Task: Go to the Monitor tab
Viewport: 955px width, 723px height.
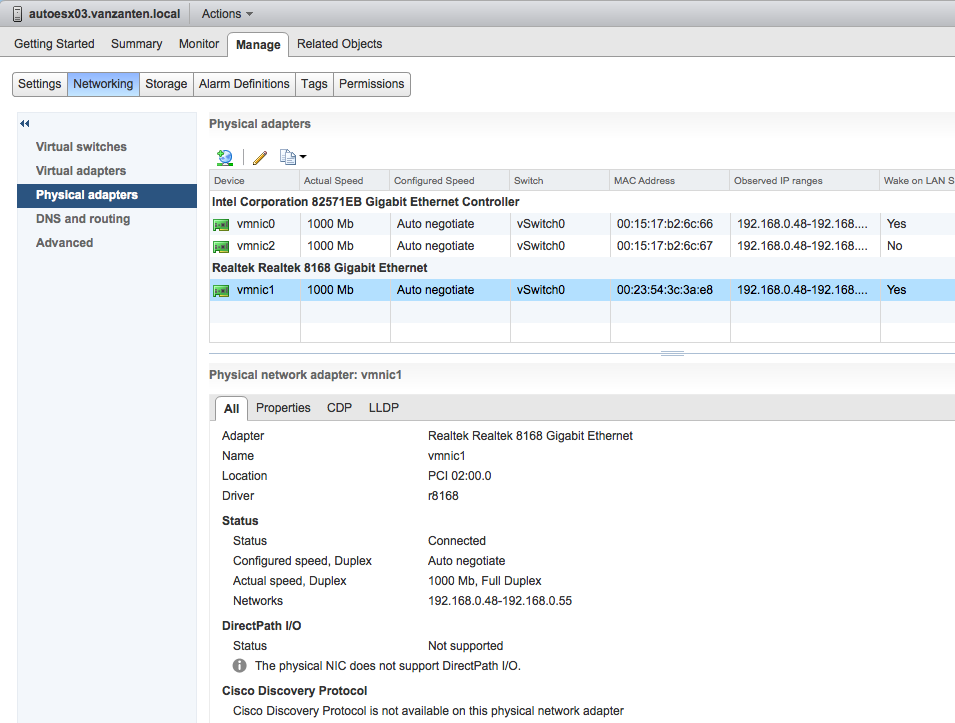Action: click(199, 44)
